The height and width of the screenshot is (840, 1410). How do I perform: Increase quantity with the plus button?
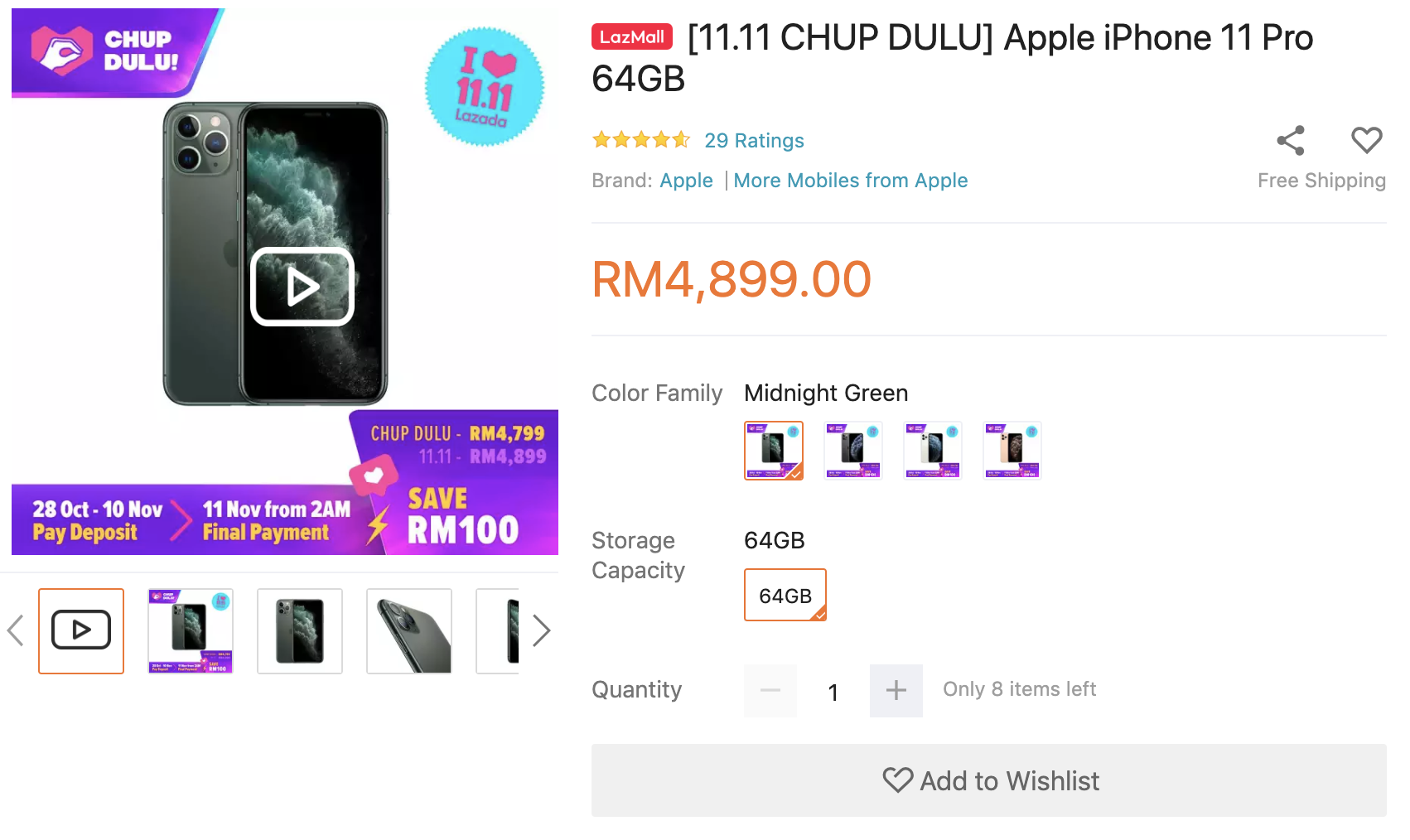point(896,690)
